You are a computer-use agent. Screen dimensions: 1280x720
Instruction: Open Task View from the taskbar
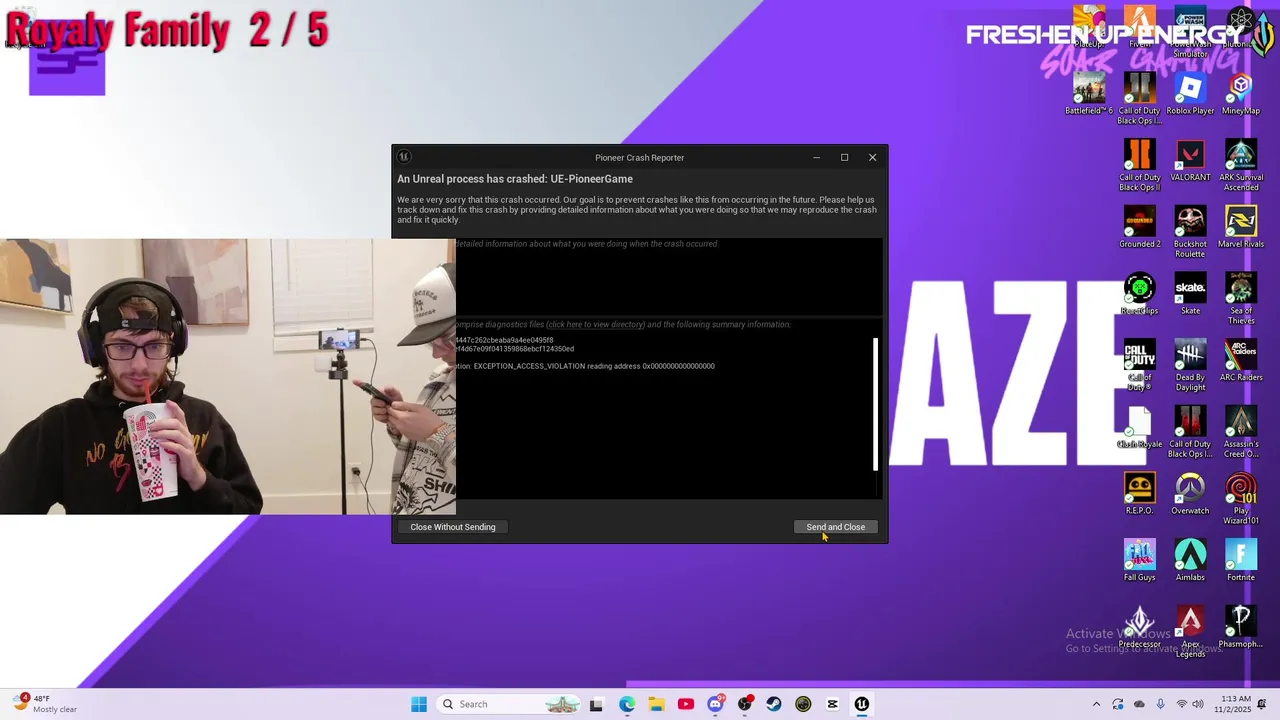click(x=596, y=704)
